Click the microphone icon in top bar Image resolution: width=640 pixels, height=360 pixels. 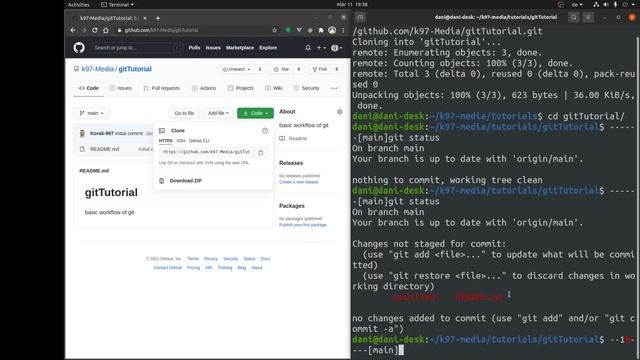tap(616, 4)
